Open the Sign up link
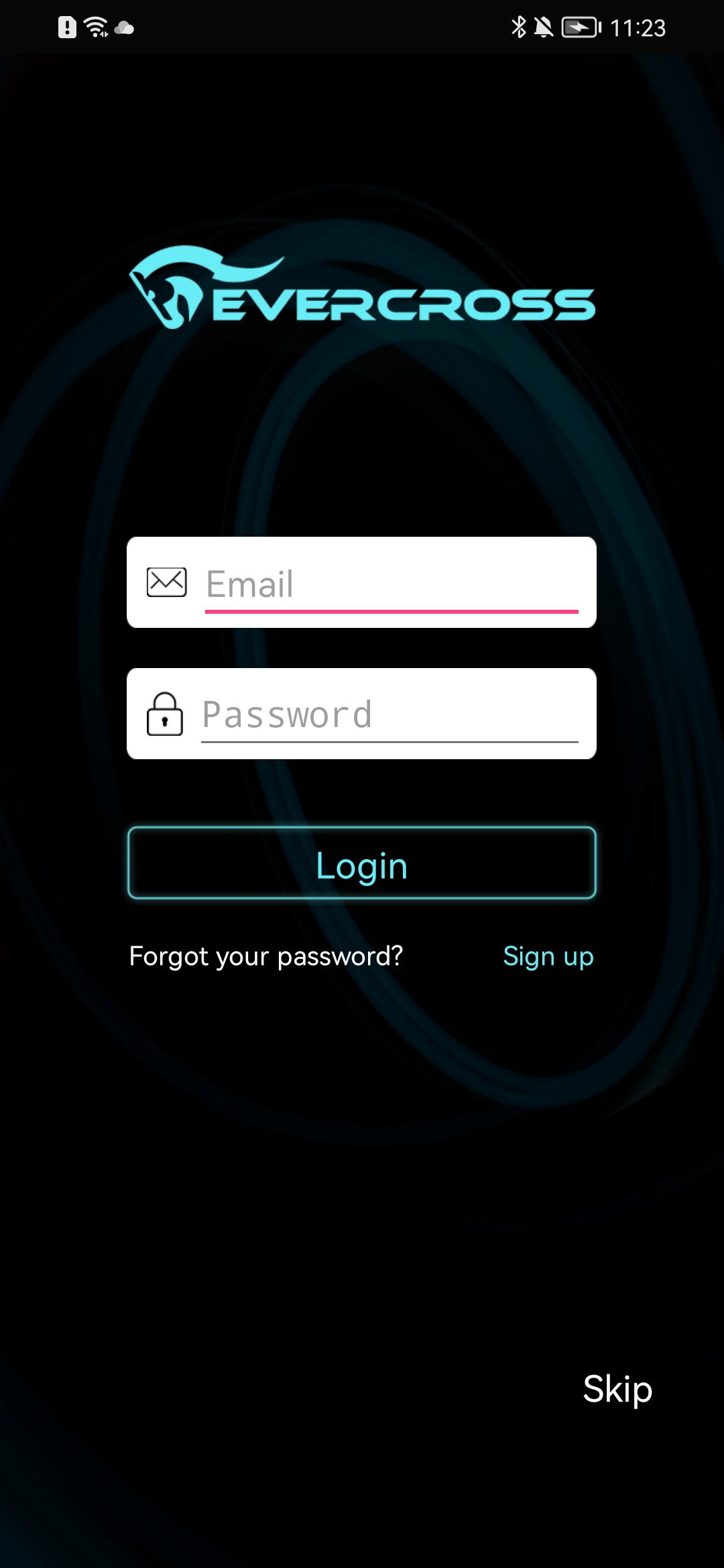 point(548,956)
